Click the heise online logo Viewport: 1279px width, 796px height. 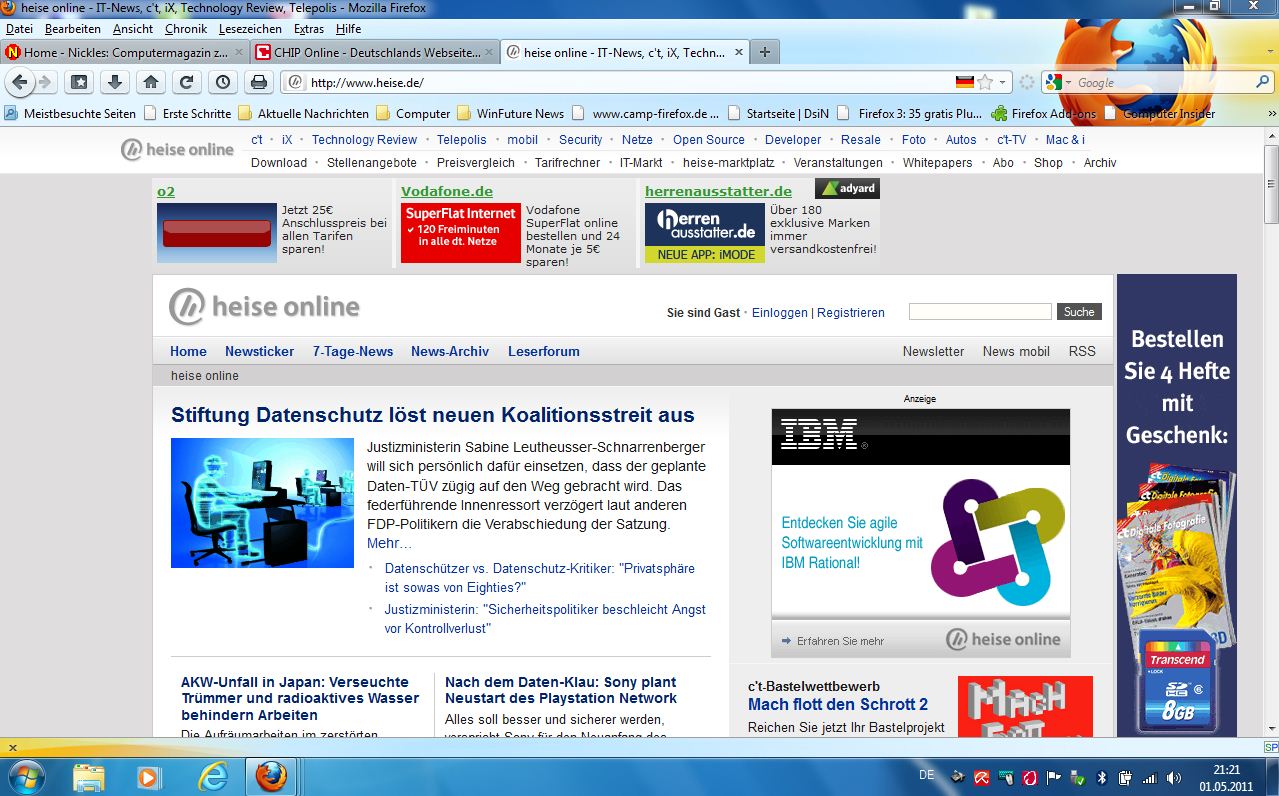(265, 307)
